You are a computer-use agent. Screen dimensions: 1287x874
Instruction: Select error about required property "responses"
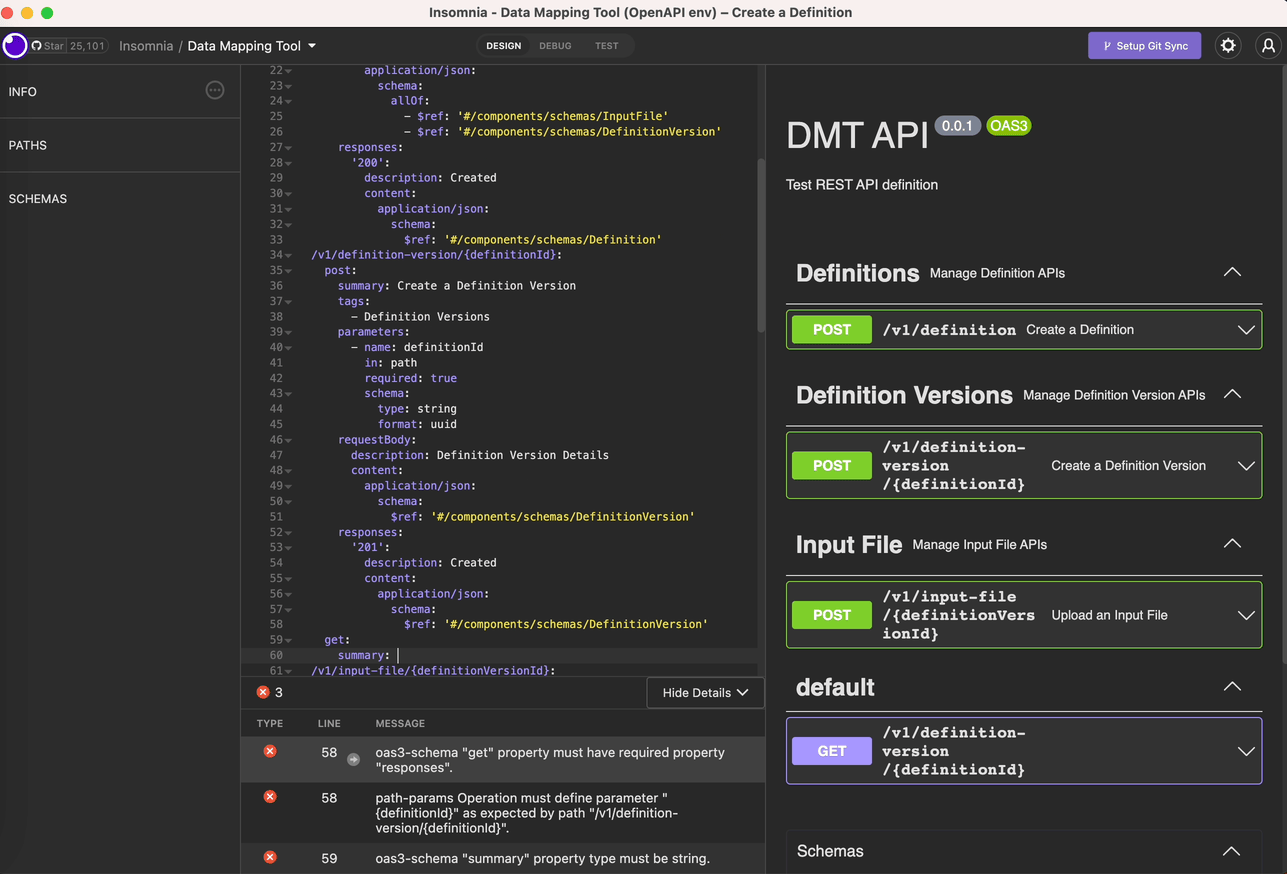[x=550, y=760]
